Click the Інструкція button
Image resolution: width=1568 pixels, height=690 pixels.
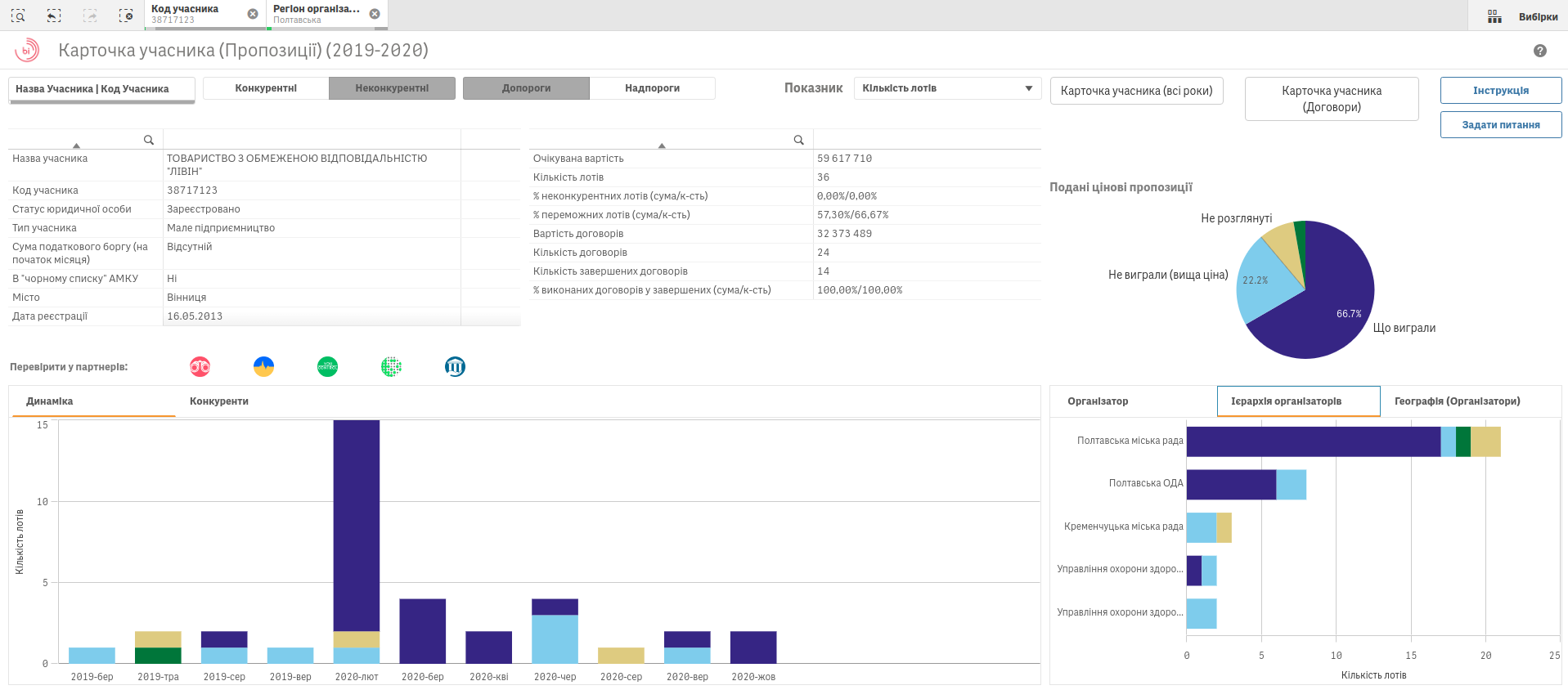coord(1500,91)
